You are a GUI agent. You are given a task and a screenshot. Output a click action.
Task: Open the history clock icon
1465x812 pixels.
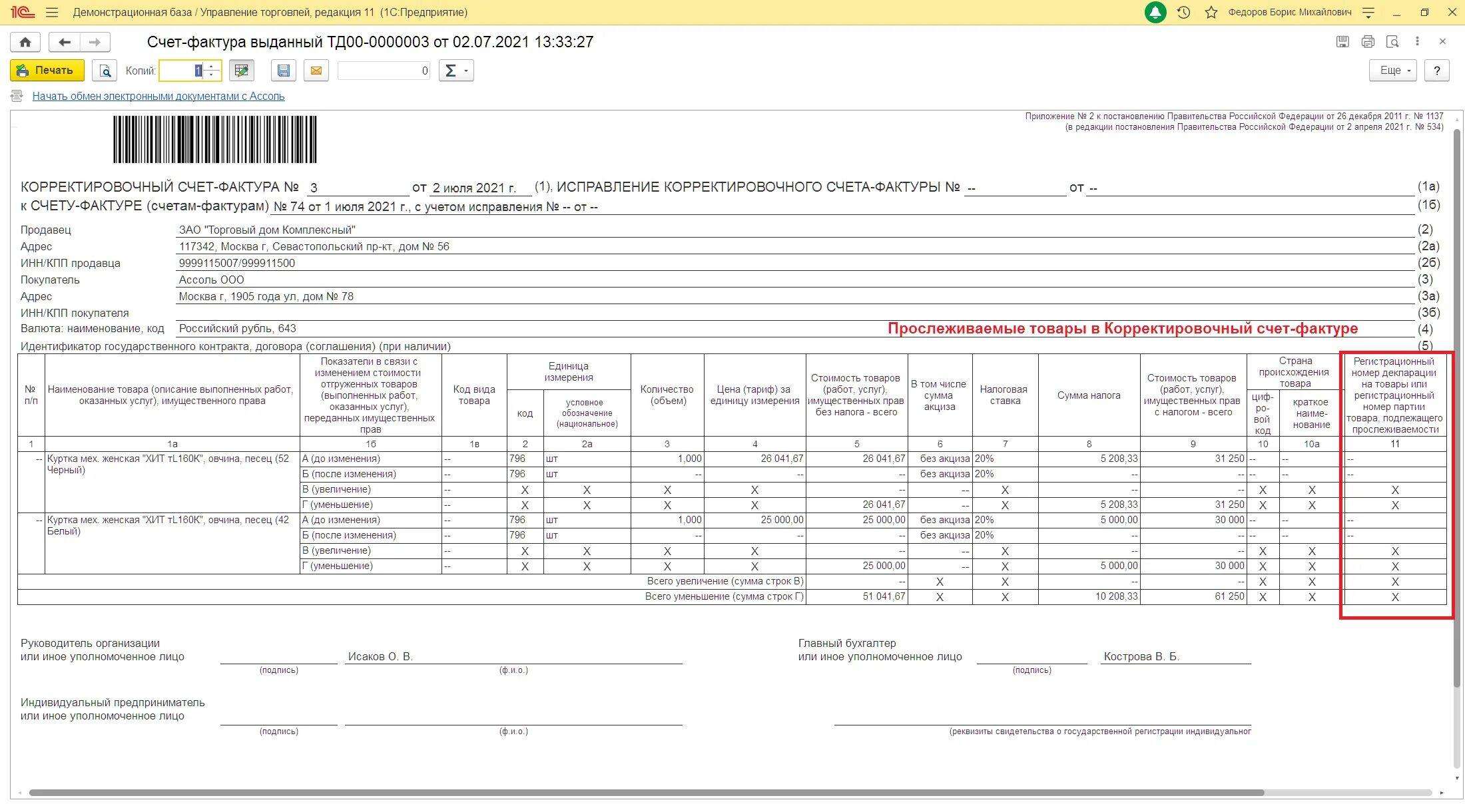coord(1183,13)
